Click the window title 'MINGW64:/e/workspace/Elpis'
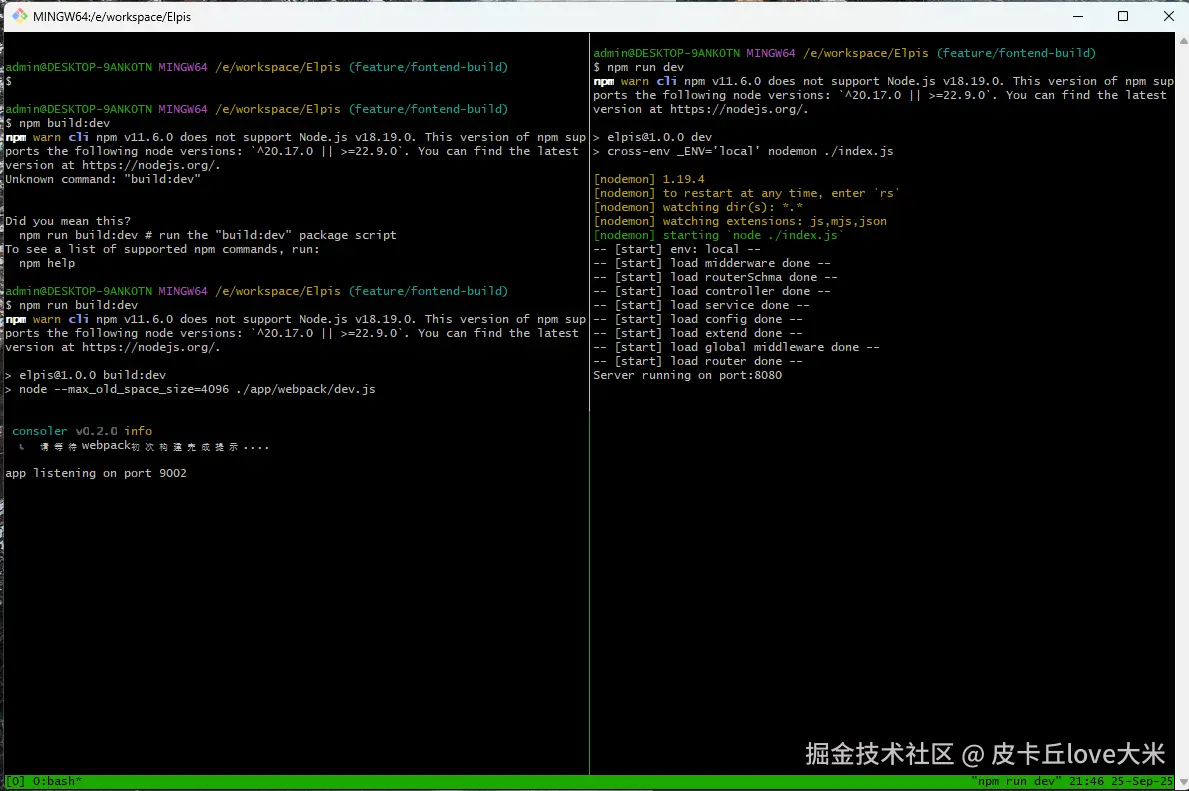 click(112, 17)
